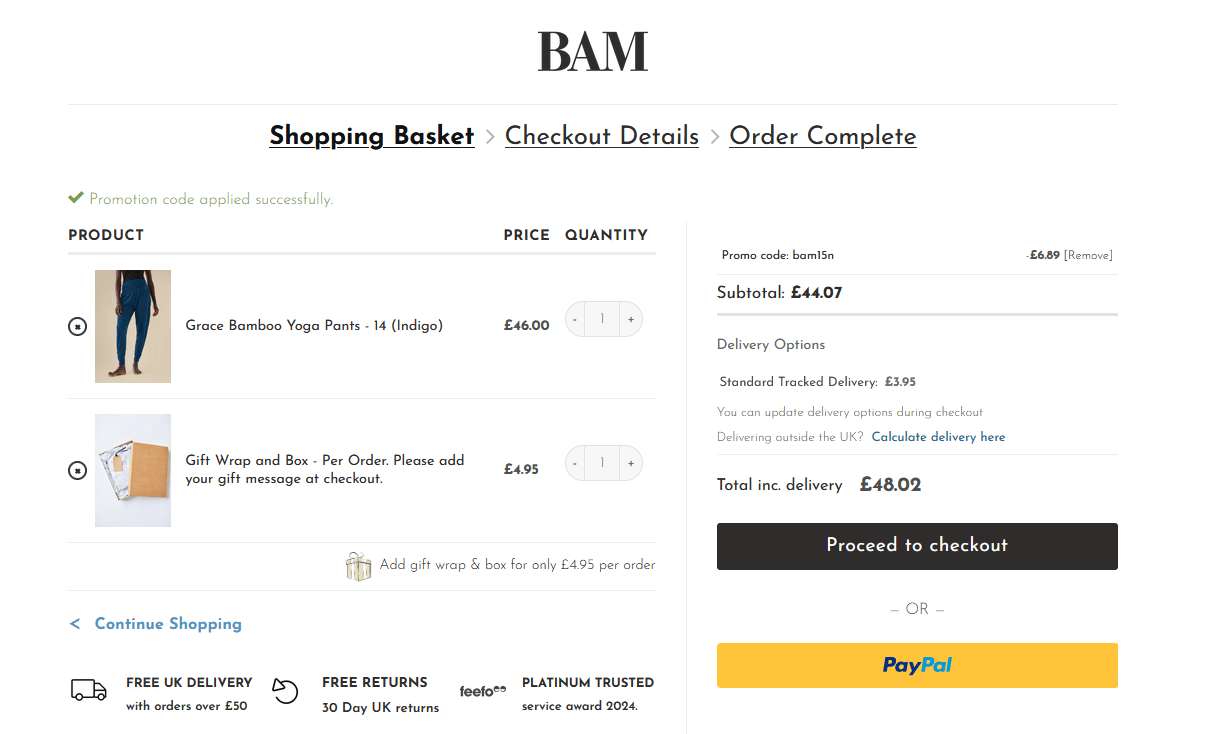Click the BAM logo
The image size is (1219, 734).
pos(593,51)
